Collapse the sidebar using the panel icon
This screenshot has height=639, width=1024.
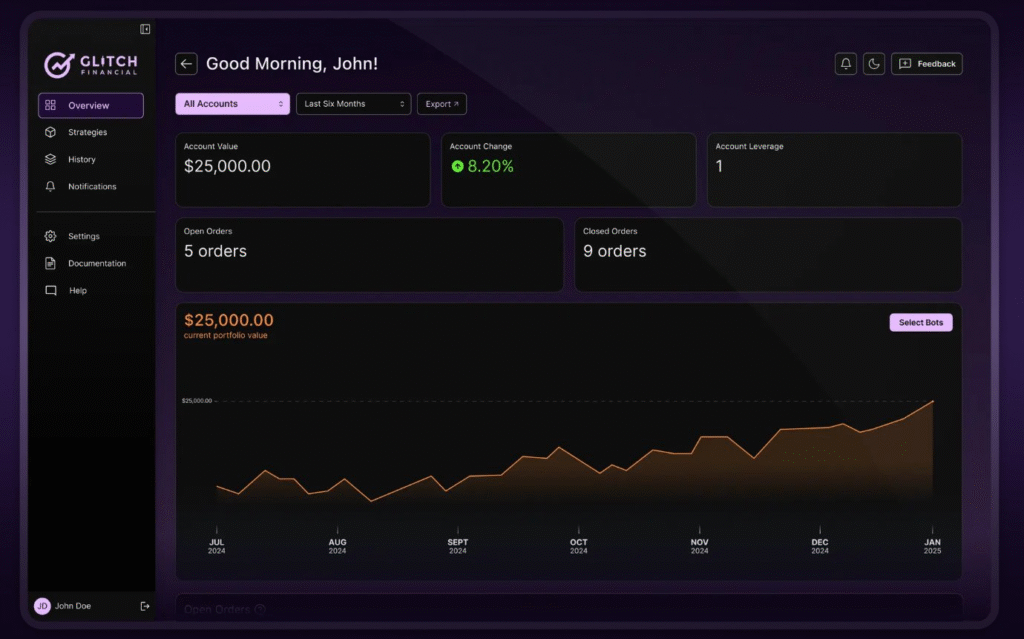coord(145,30)
